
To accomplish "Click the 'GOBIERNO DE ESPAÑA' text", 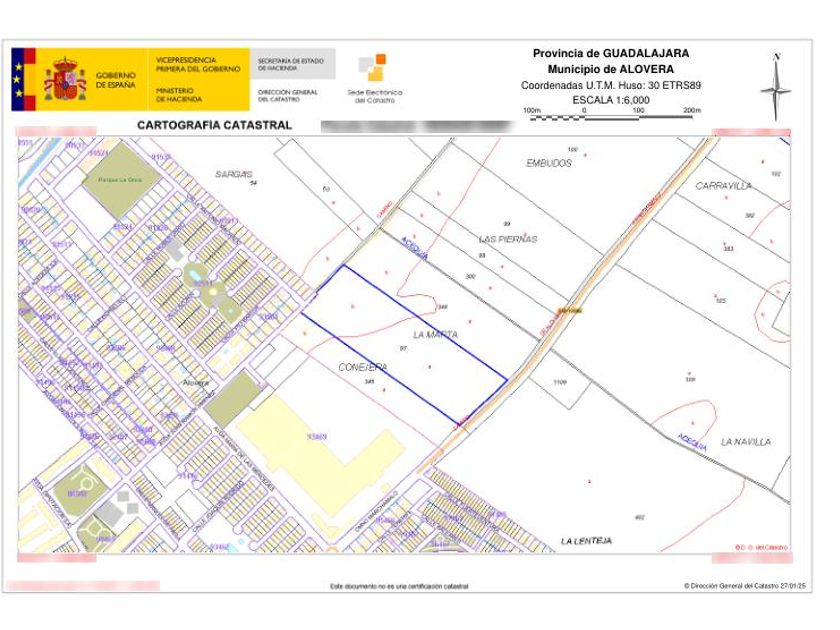I will (116, 80).
